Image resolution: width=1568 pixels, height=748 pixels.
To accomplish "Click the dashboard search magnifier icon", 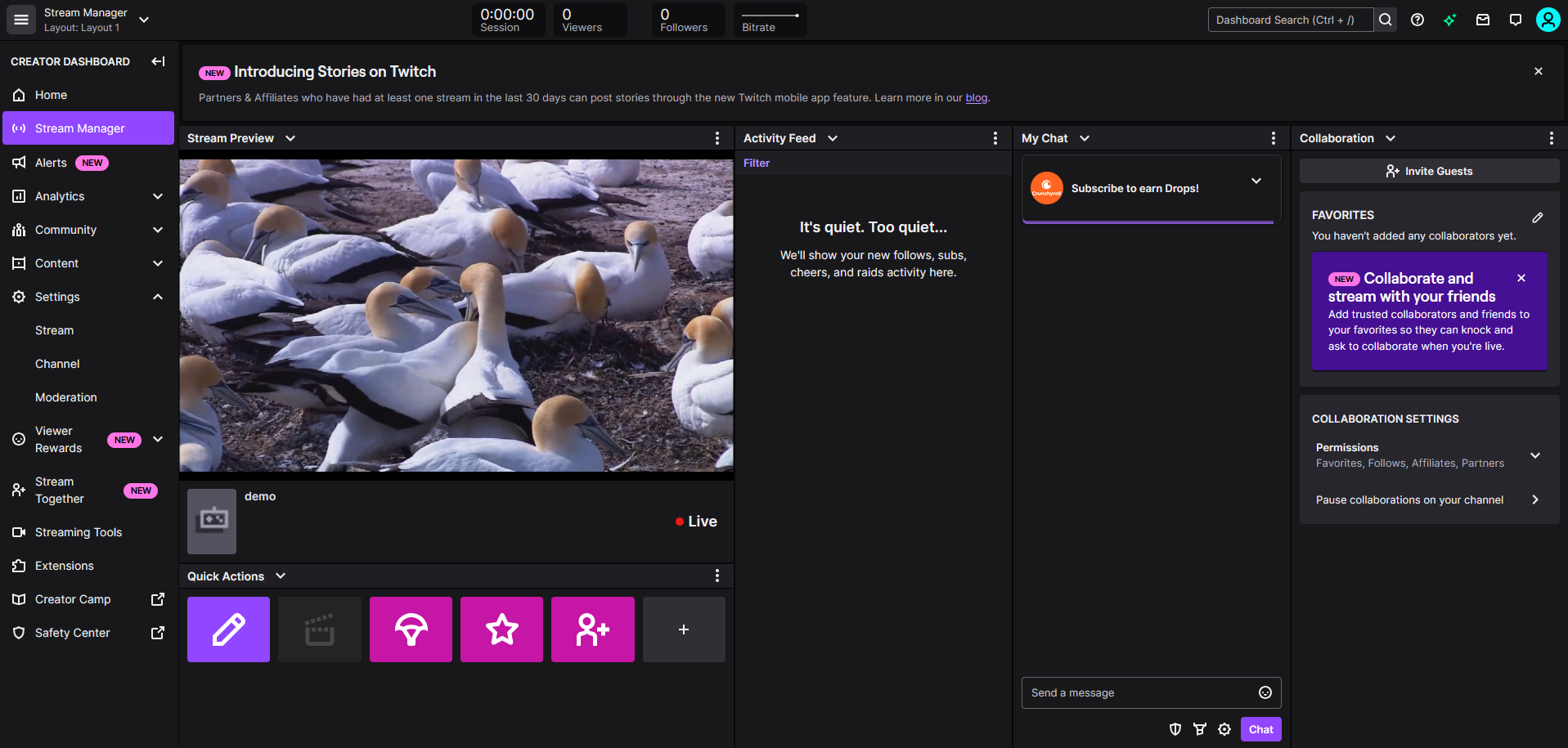I will click(x=1385, y=20).
